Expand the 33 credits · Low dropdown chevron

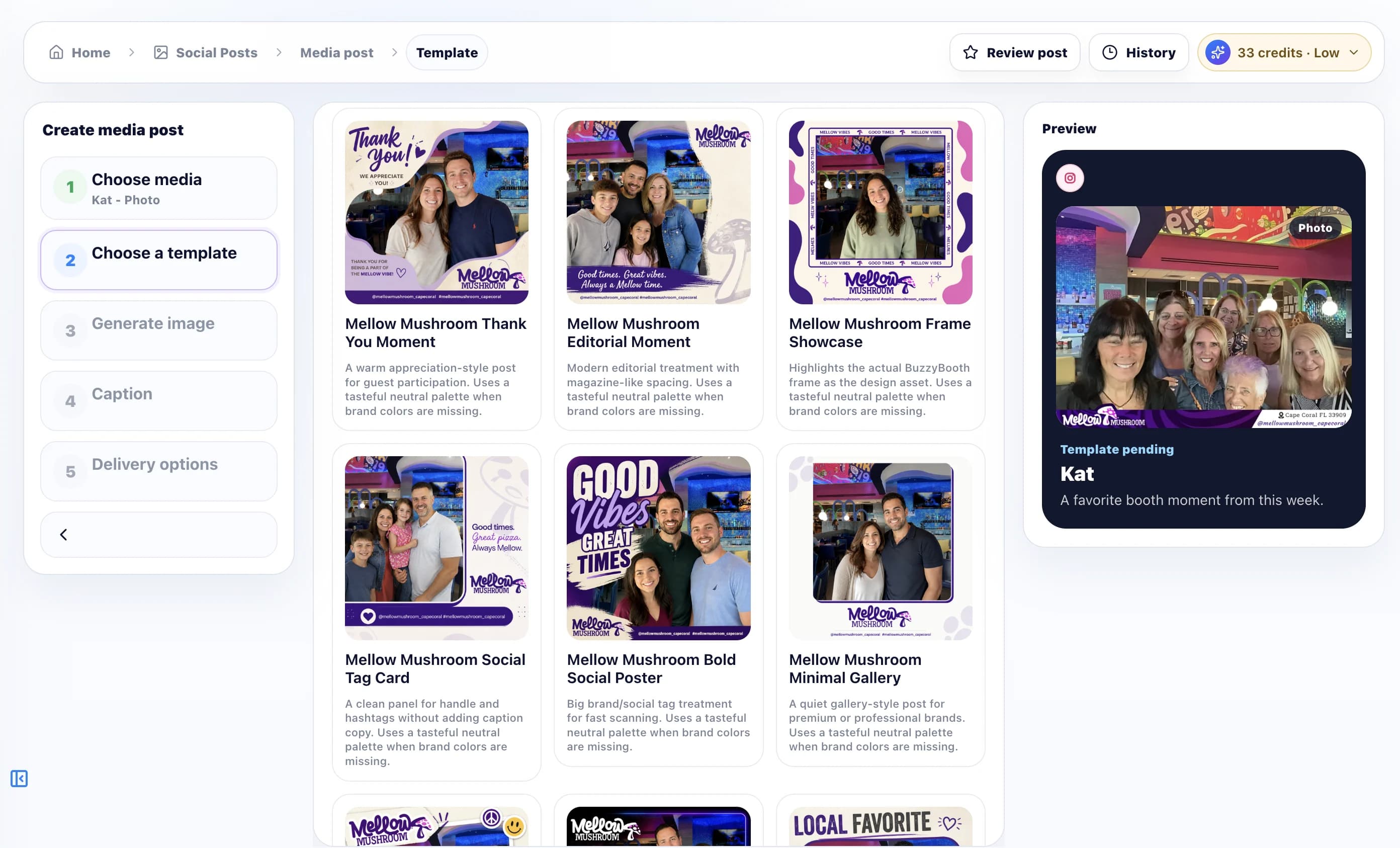1354,52
